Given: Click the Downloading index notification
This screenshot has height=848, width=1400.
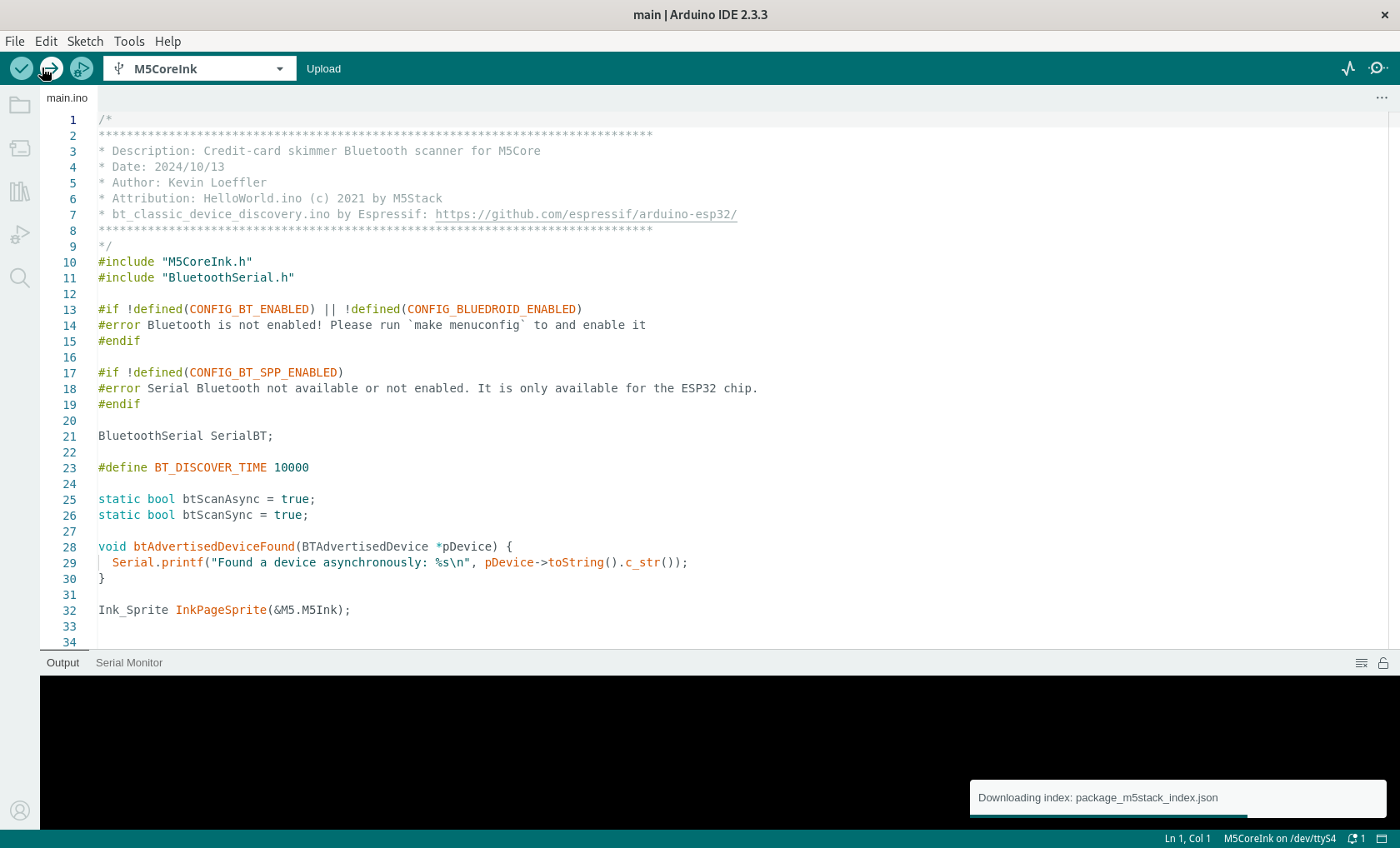Looking at the screenshot, I should coord(1177,798).
